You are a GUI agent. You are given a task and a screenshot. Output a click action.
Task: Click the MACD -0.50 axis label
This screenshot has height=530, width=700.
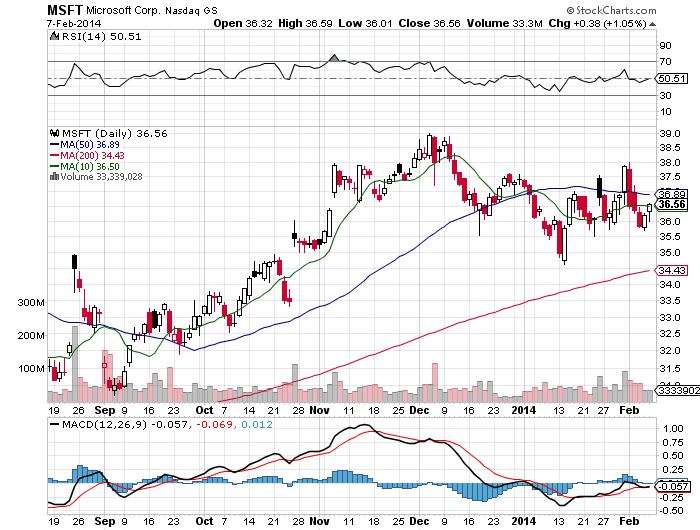pos(672,511)
